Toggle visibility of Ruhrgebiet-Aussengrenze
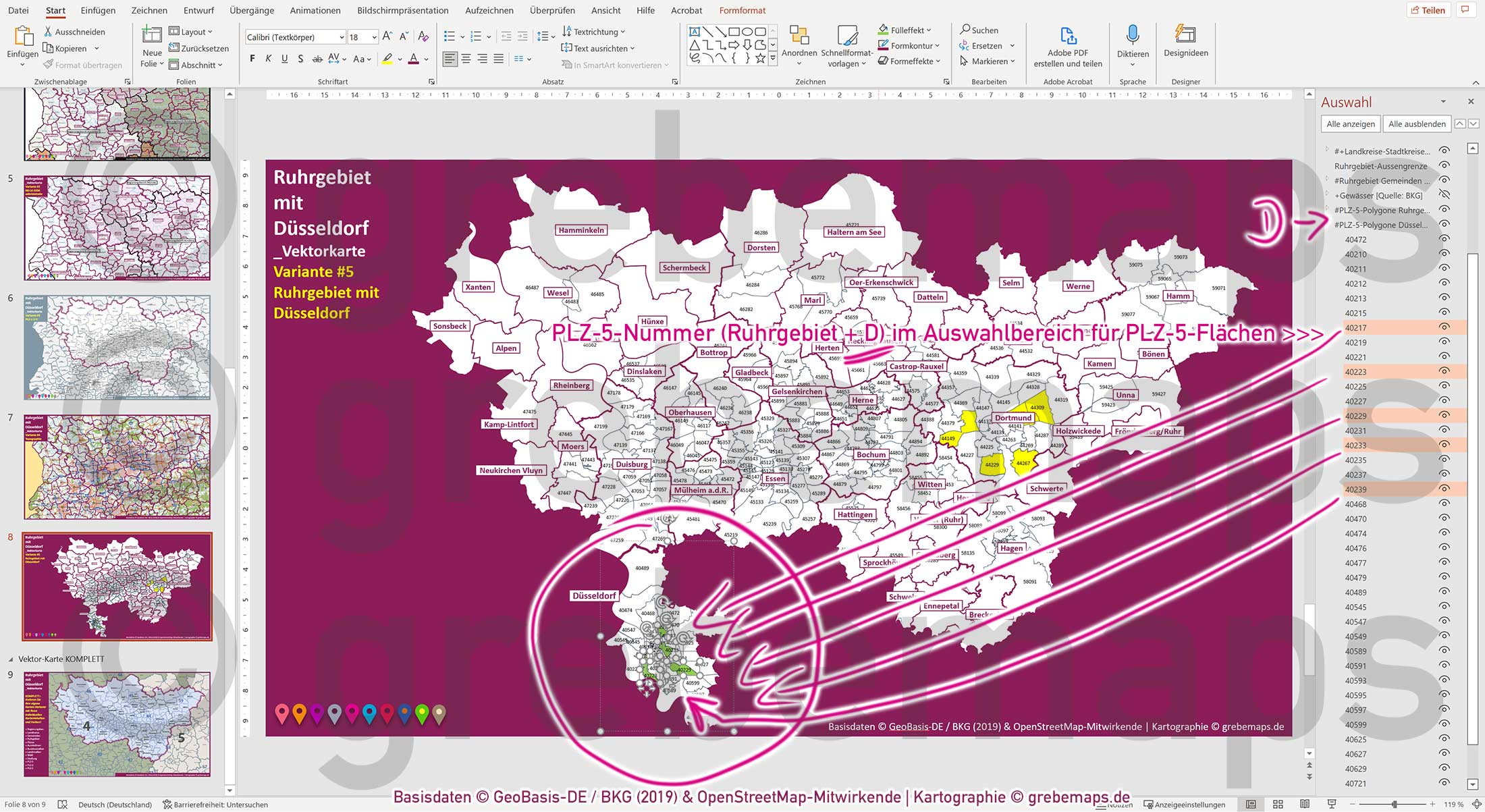Viewport: 1485px width, 812px height. (x=1444, y=165)
